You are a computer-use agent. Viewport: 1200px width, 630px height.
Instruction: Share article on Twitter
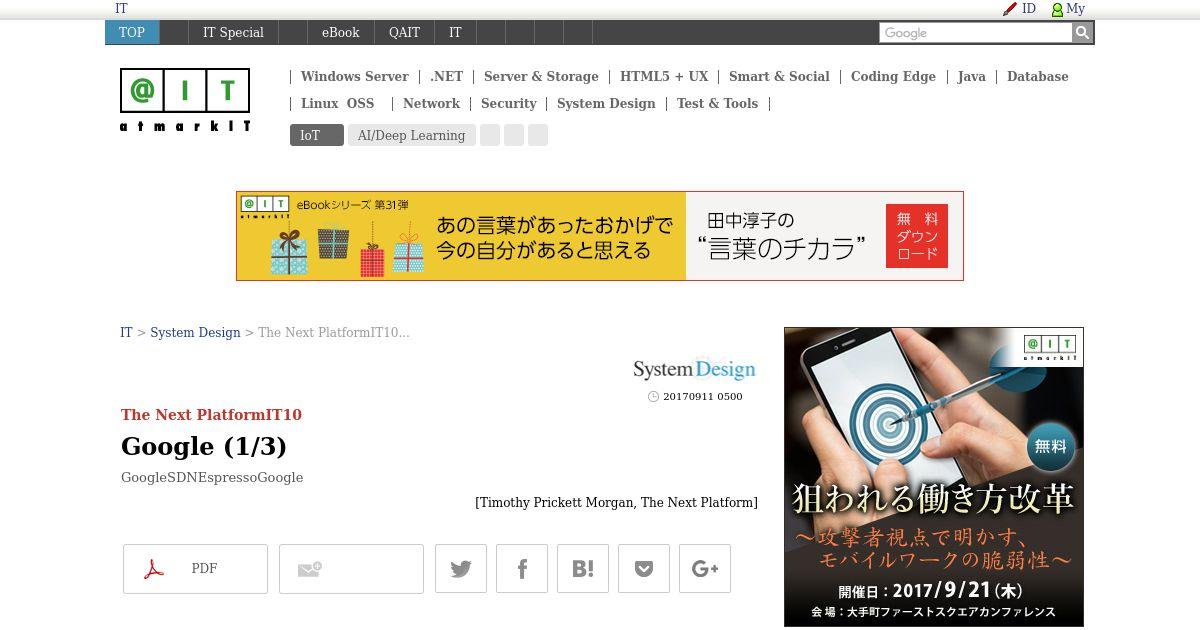coord(461,569)
